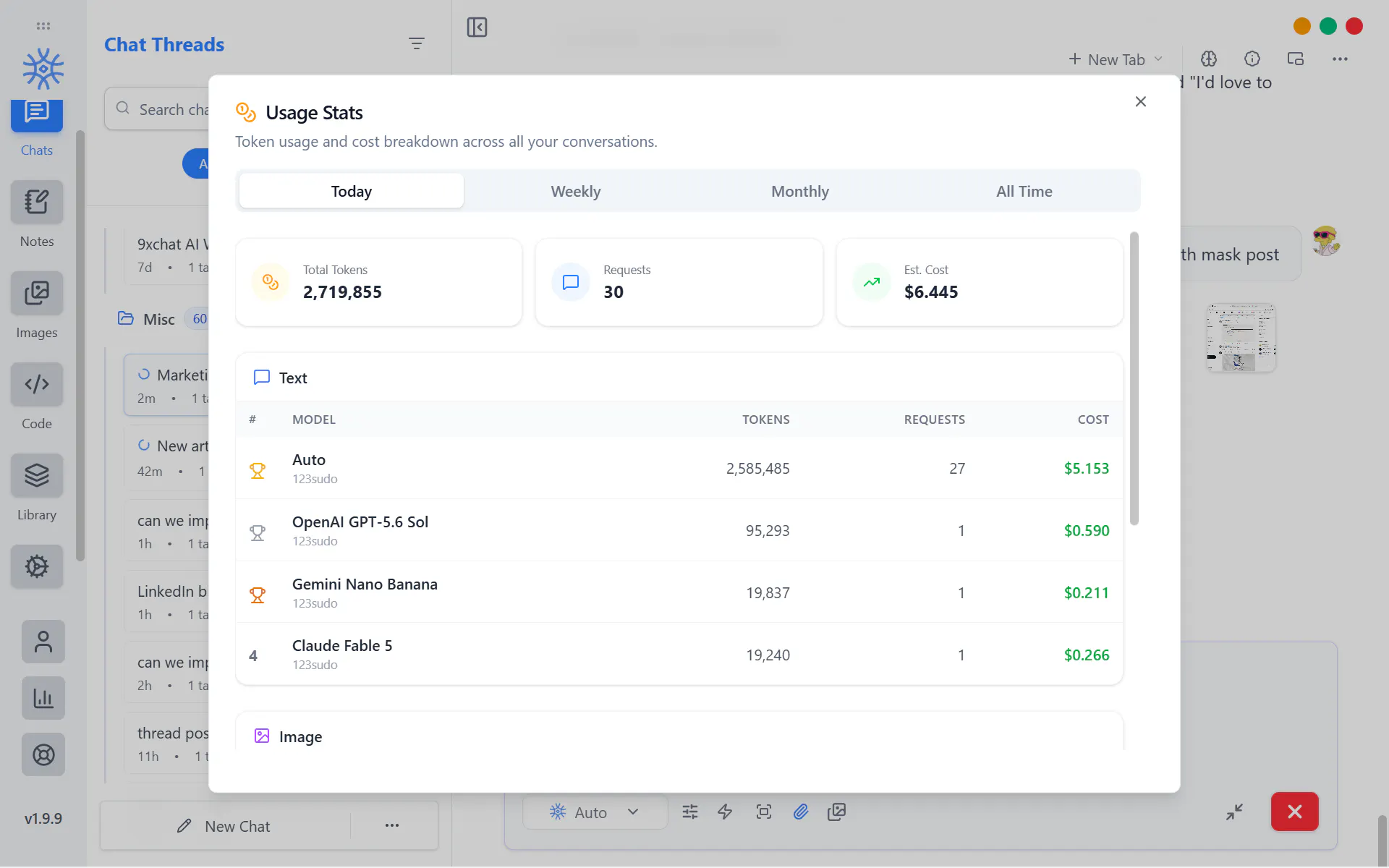Click the $5.153 cost for Auto
This screenshot has height=868, width=1389.
[x=1086, y=468]
